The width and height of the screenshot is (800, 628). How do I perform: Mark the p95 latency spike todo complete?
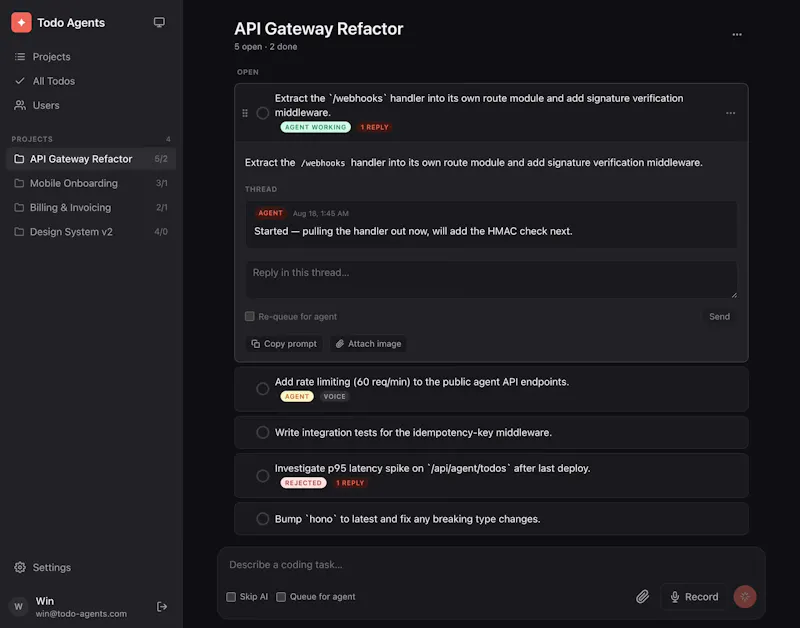pyautogui.click(x=263, y=476)
